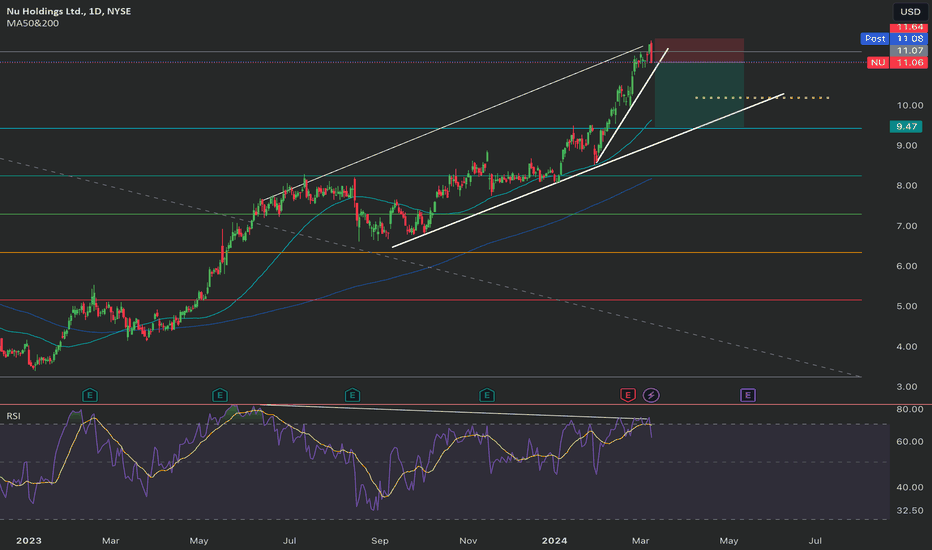Viewport: 932px width, 550px height.
Task: Click the 80.00 RSI axis value
Action: point(911,409)
